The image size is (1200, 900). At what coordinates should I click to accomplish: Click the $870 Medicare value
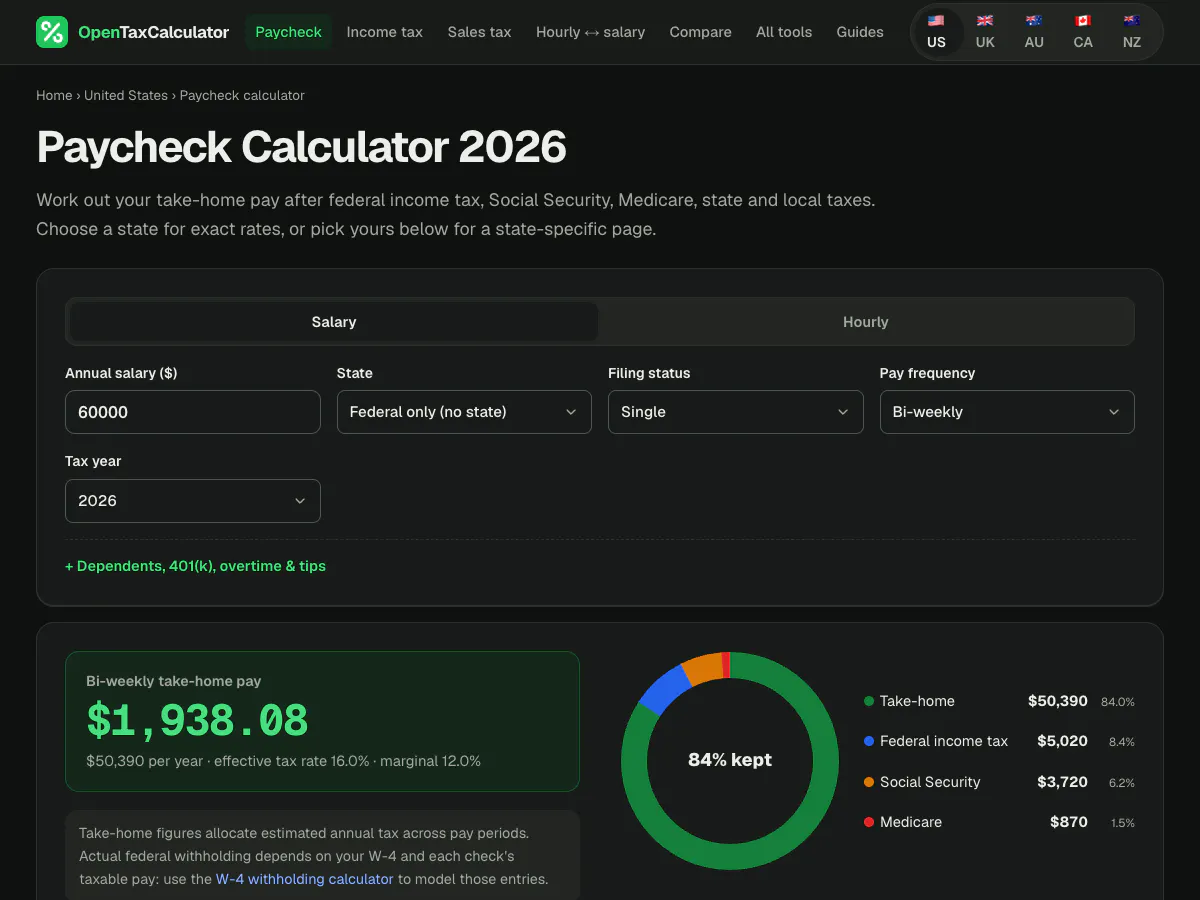1069,822
